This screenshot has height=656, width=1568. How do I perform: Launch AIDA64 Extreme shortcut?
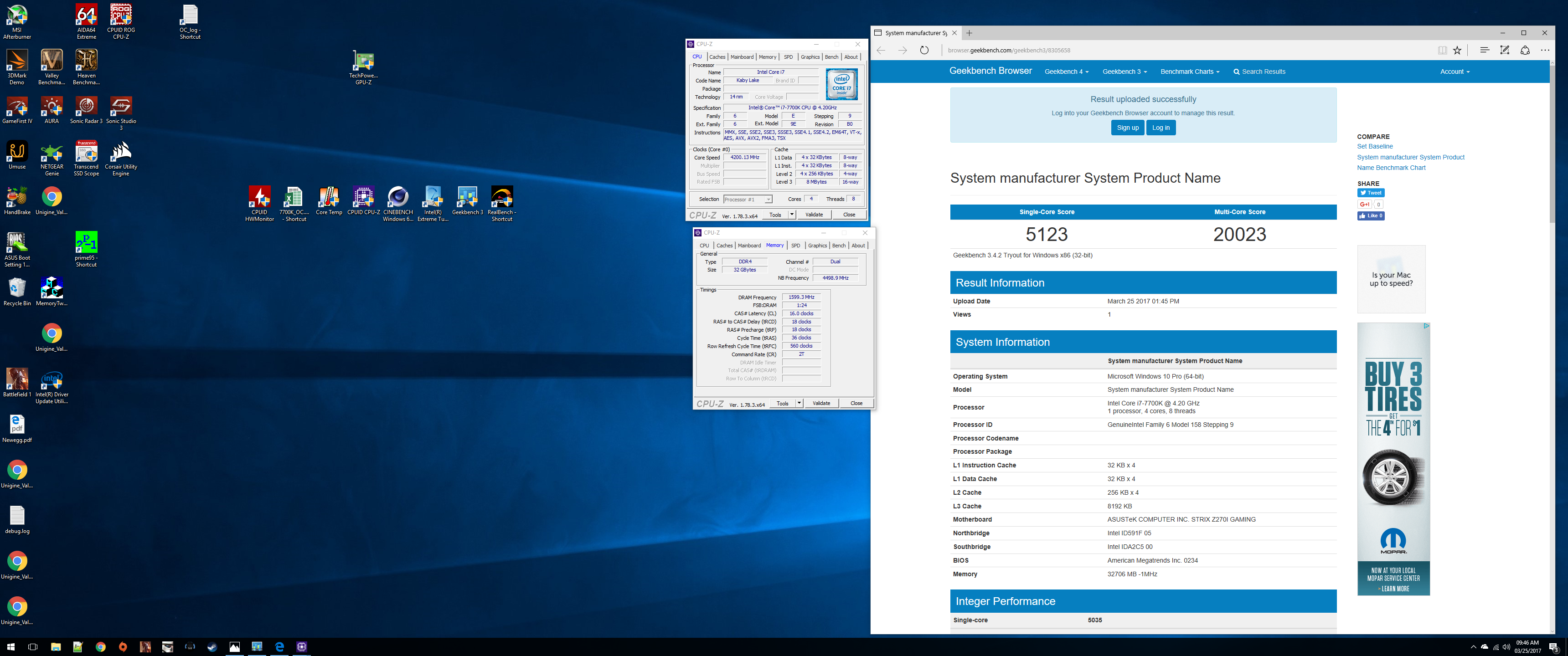[86, 22]
